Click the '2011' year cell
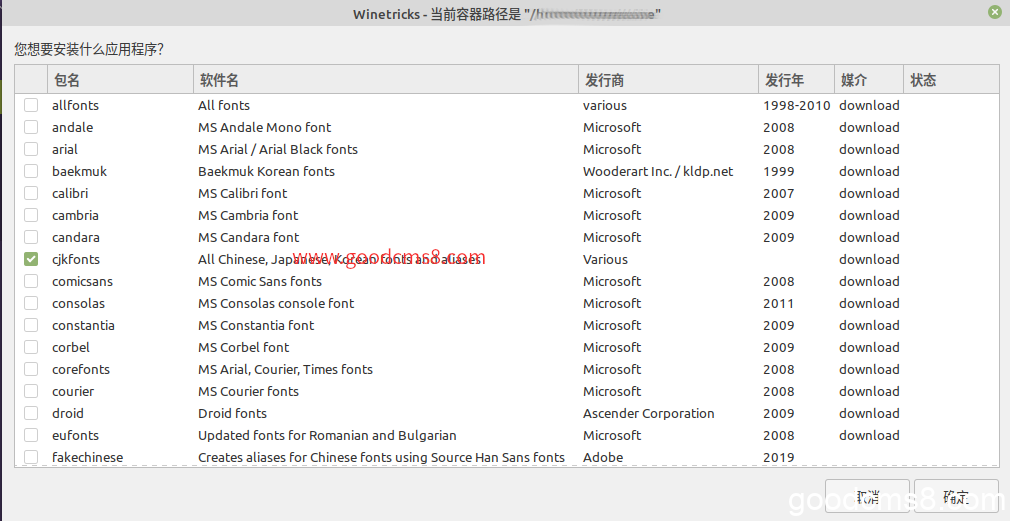Screen dimensions: 1010x521 pos(779,303)
